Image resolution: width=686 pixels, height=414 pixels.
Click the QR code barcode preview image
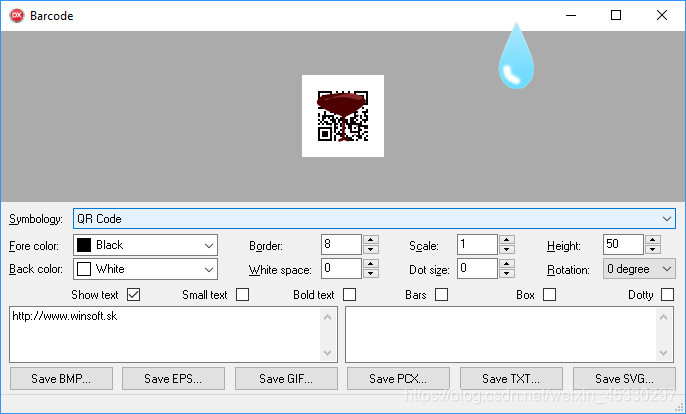(x=343, y=116)
